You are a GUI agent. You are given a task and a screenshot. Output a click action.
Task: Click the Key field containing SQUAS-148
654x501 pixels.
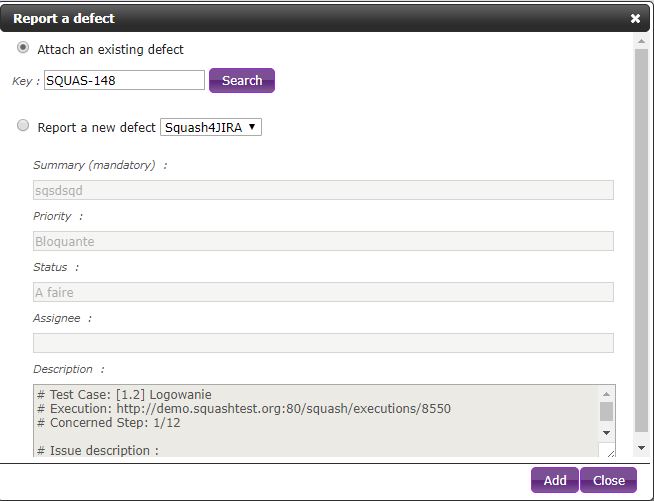124,80
